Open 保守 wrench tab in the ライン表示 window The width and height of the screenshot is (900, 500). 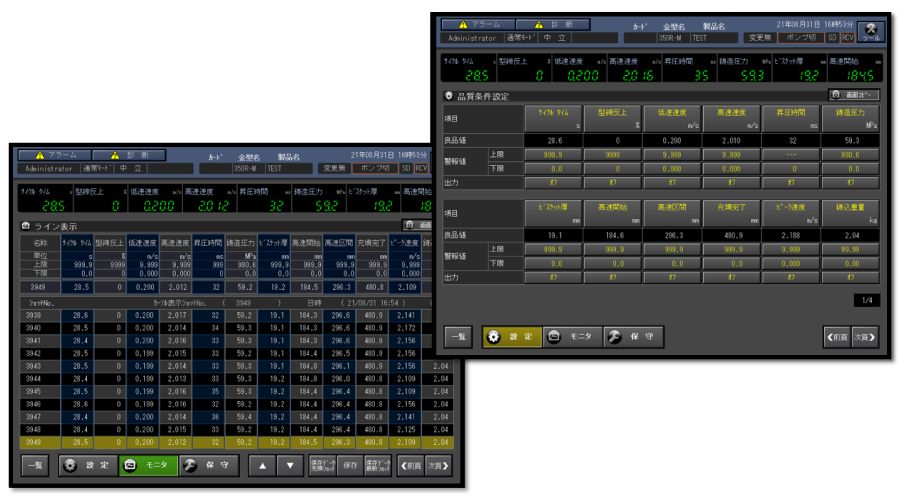210,466
